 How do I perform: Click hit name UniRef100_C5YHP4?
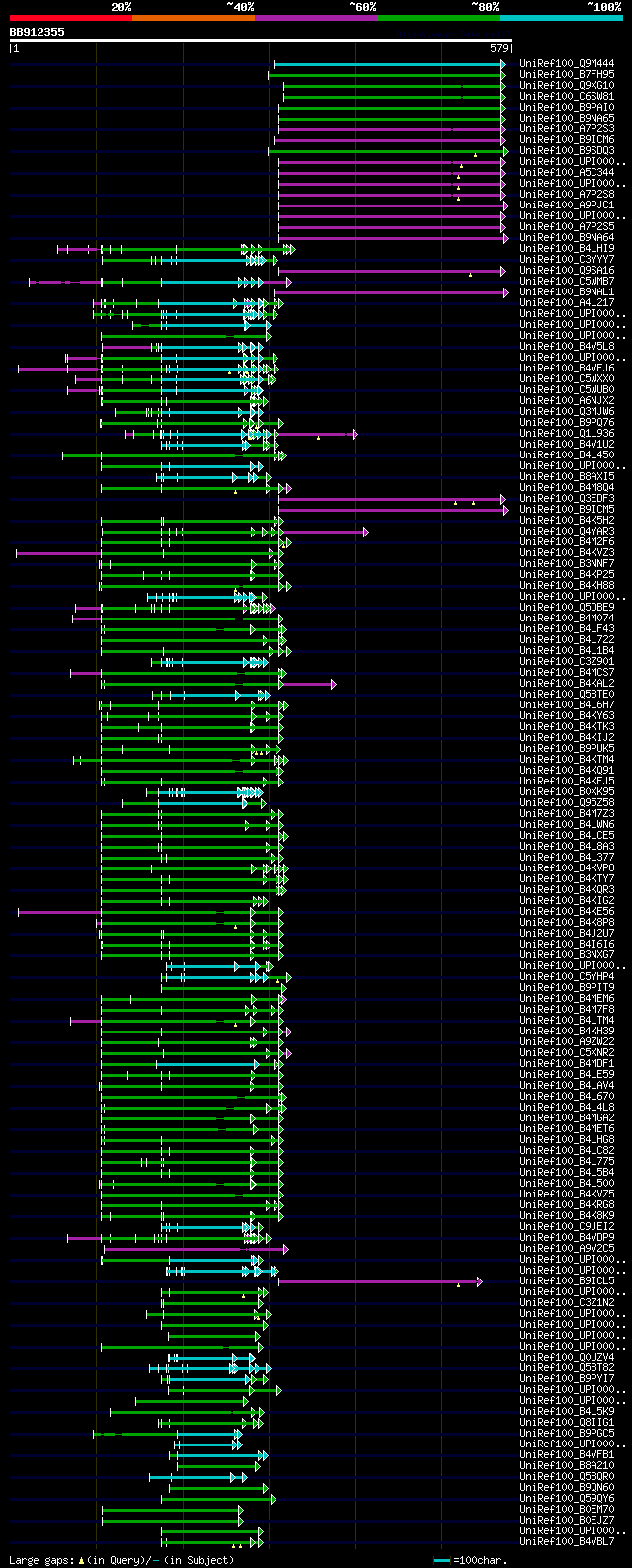tap(568, 977)
